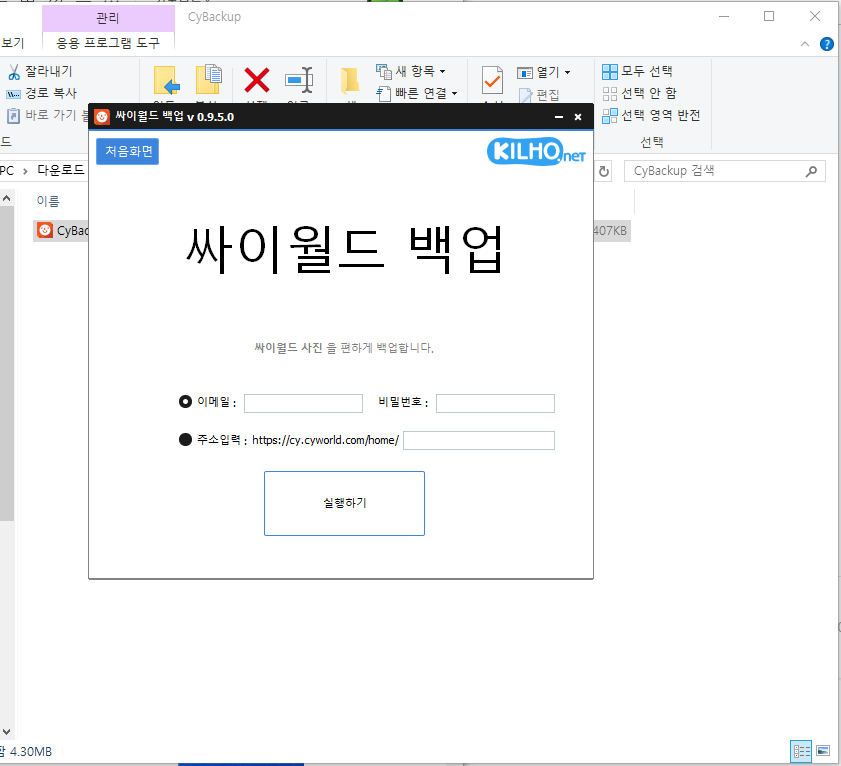Select the CyBackup file in the list

click(x=62, y=231)
